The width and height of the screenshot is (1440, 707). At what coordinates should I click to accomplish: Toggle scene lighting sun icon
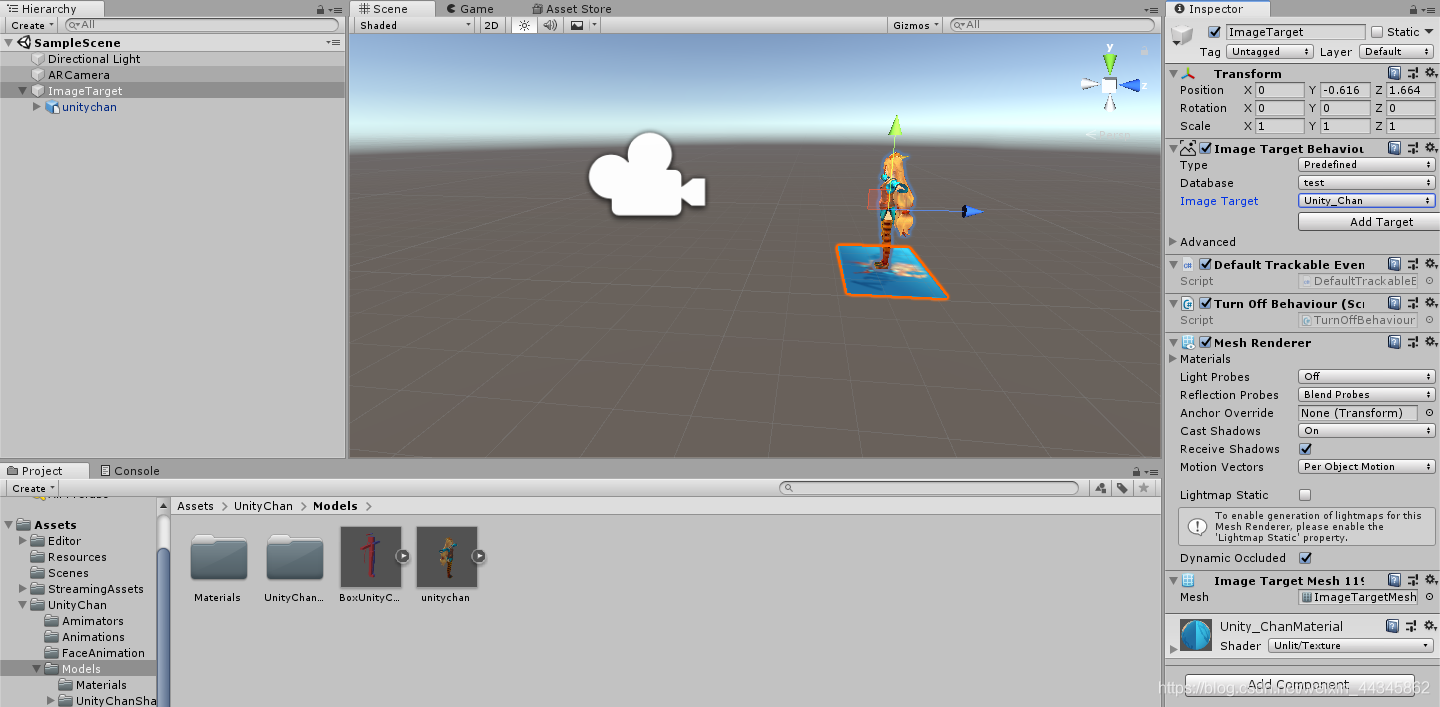pos(523,25)
